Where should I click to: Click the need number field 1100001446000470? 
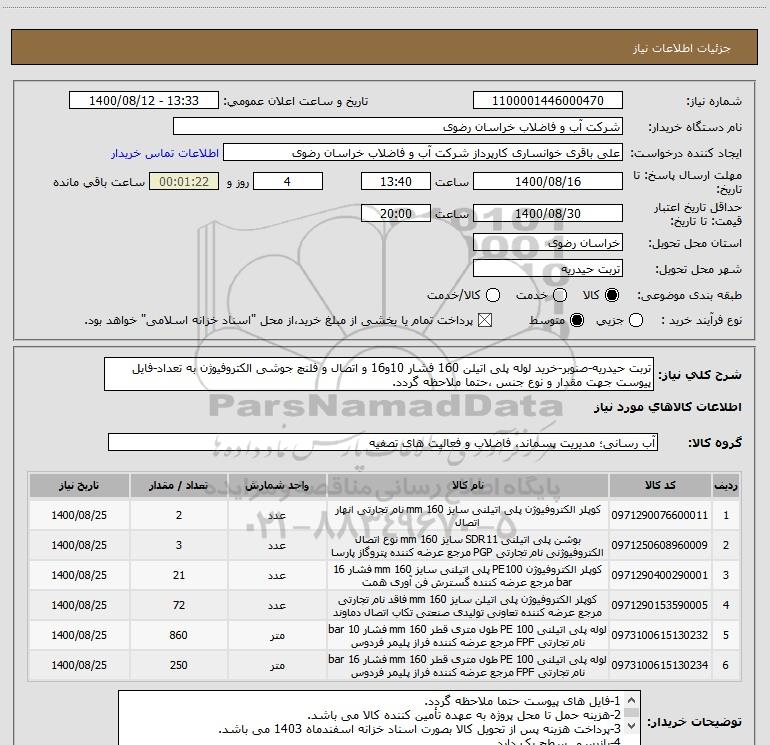548,101
